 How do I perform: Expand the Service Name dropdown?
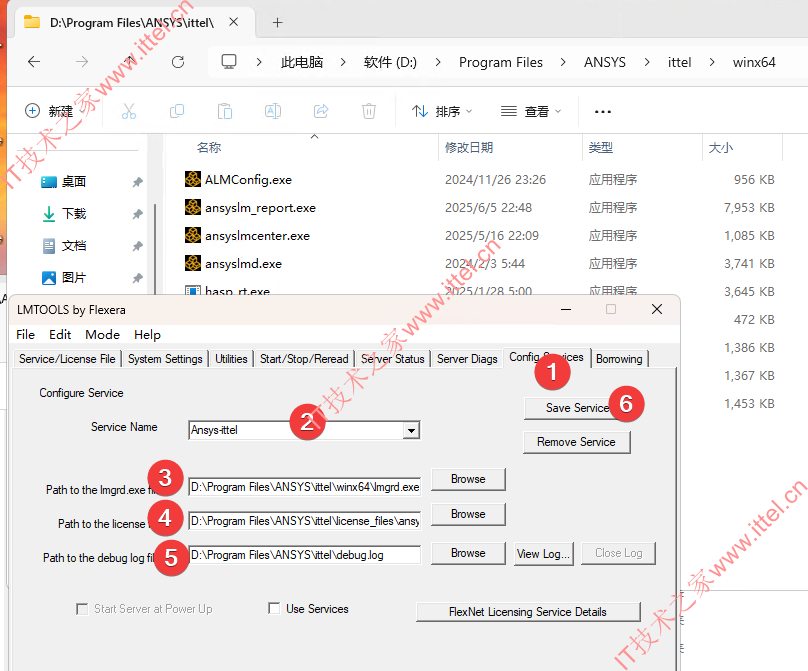click(410, 431)
